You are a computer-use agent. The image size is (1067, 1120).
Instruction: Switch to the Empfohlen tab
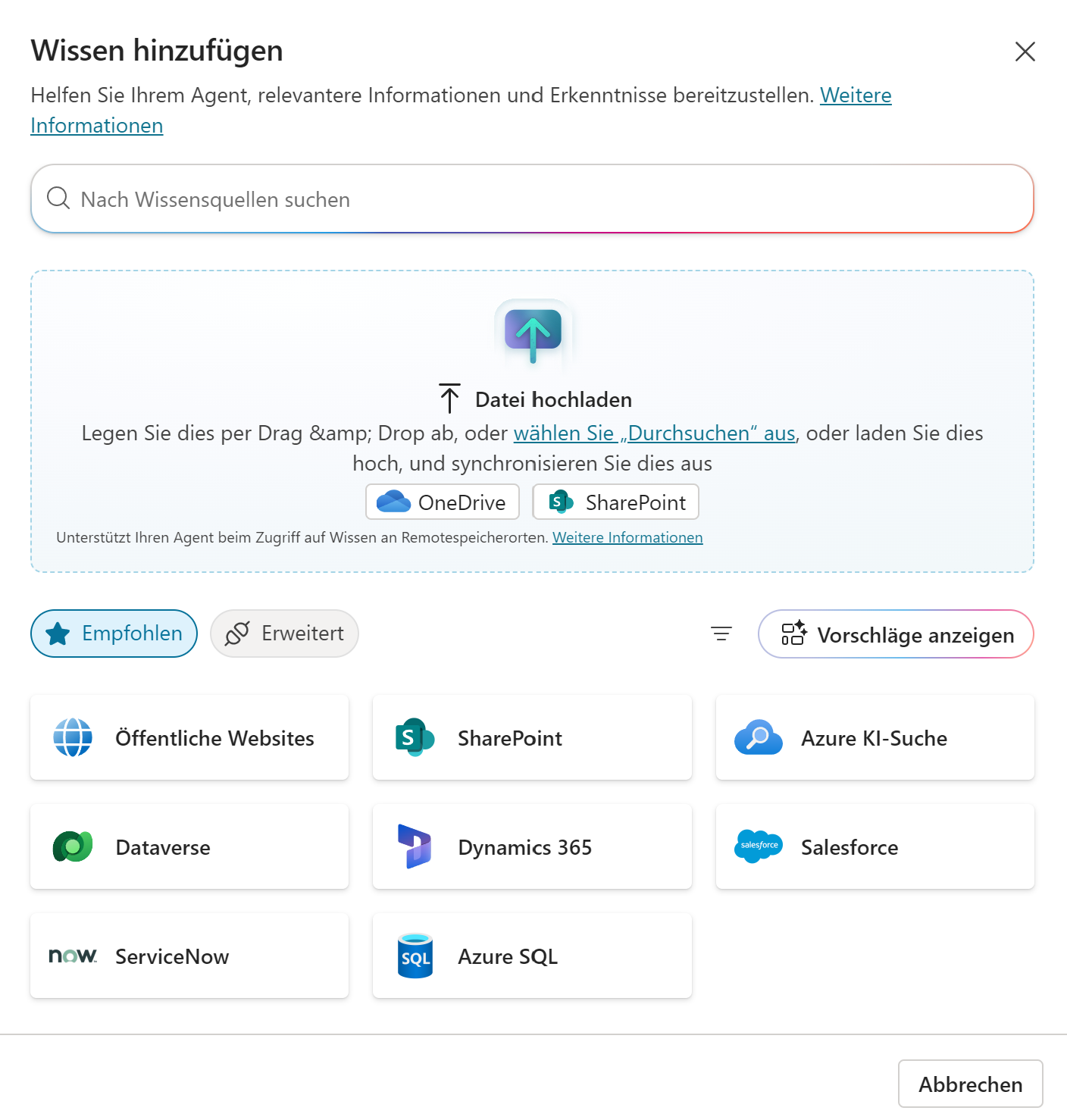point(114,634)
